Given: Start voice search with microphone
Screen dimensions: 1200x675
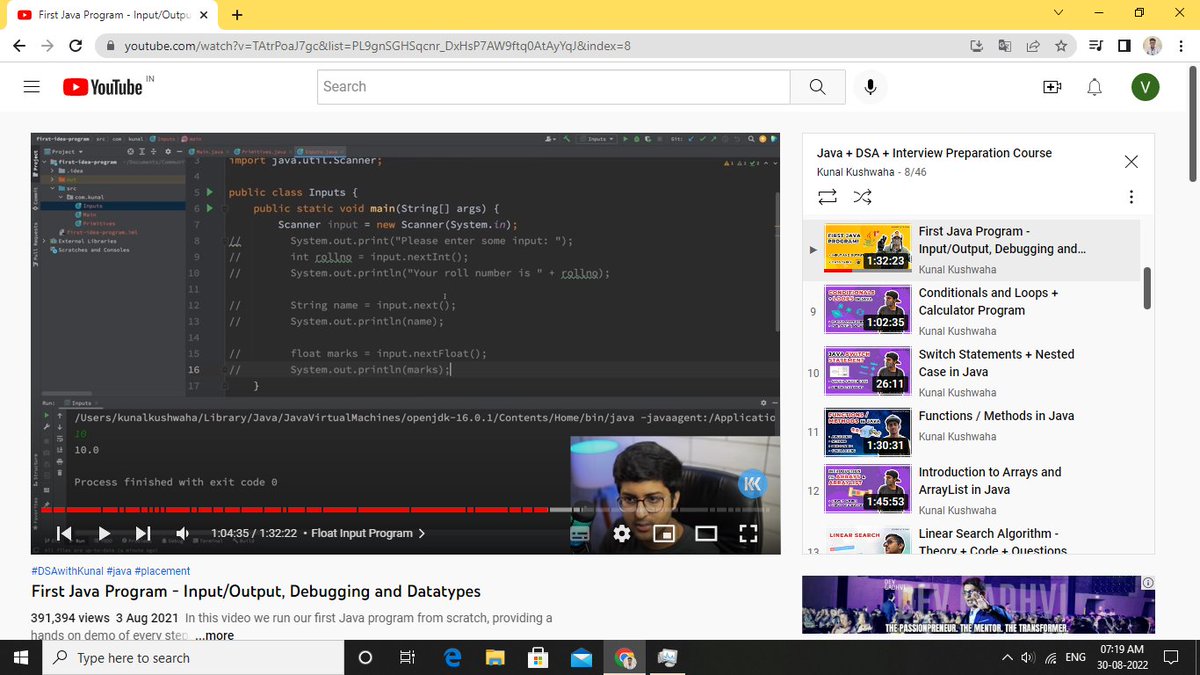Looking at the screenshot, I should click(x=870, y=87).
